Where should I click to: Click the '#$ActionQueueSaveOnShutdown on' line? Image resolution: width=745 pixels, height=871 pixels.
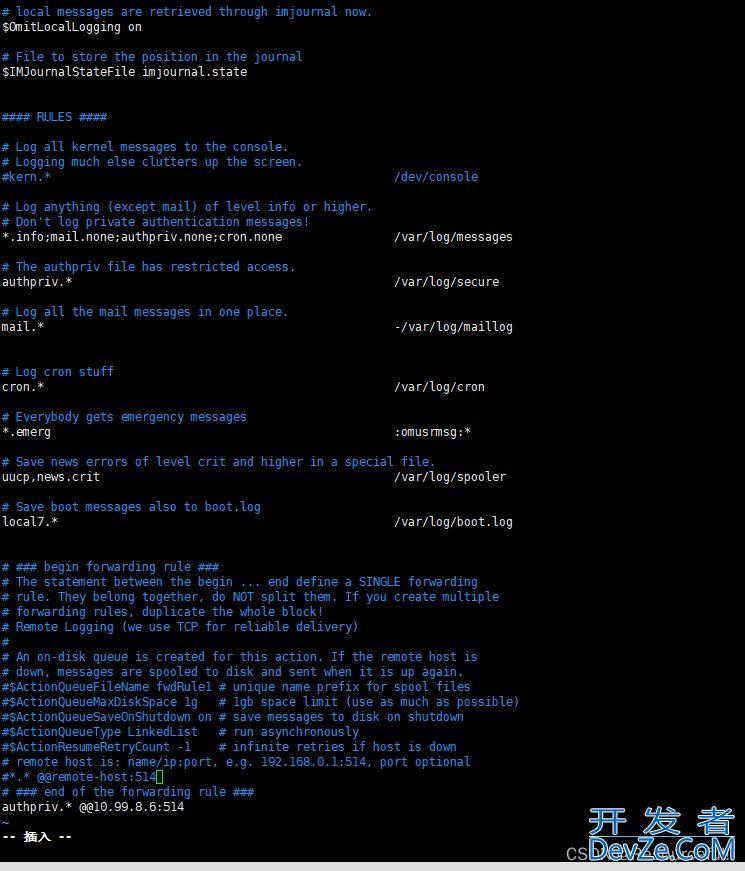pyautogui.click(x=107, y=717)
